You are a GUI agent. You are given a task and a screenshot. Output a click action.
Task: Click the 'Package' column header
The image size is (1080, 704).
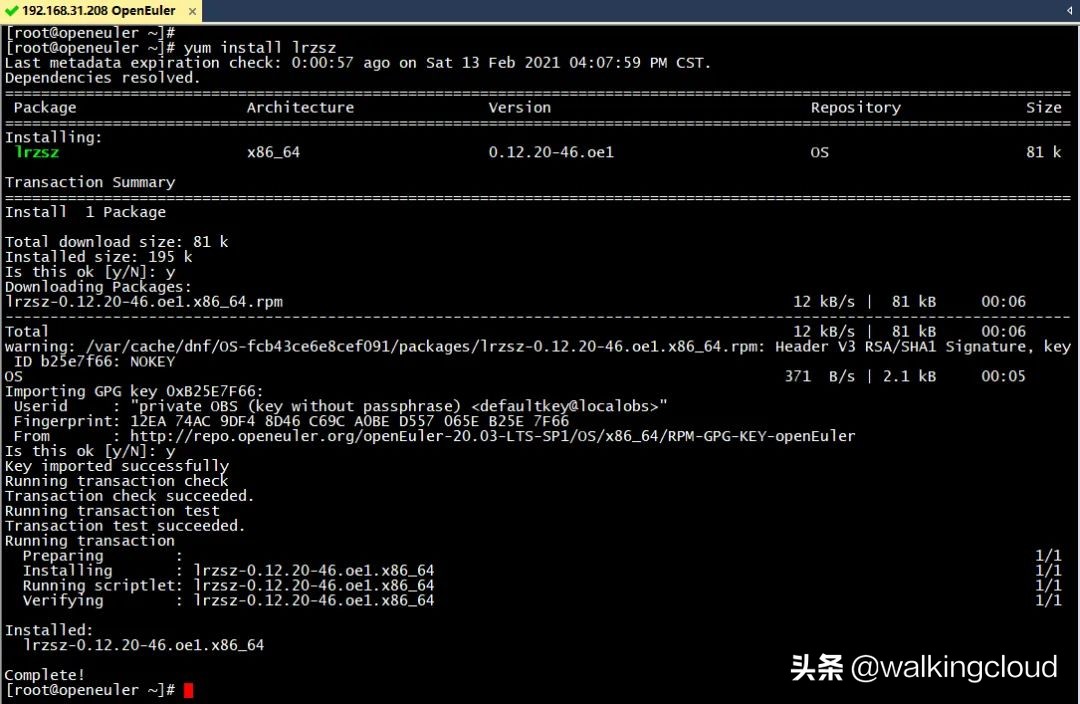coord(45,107)
